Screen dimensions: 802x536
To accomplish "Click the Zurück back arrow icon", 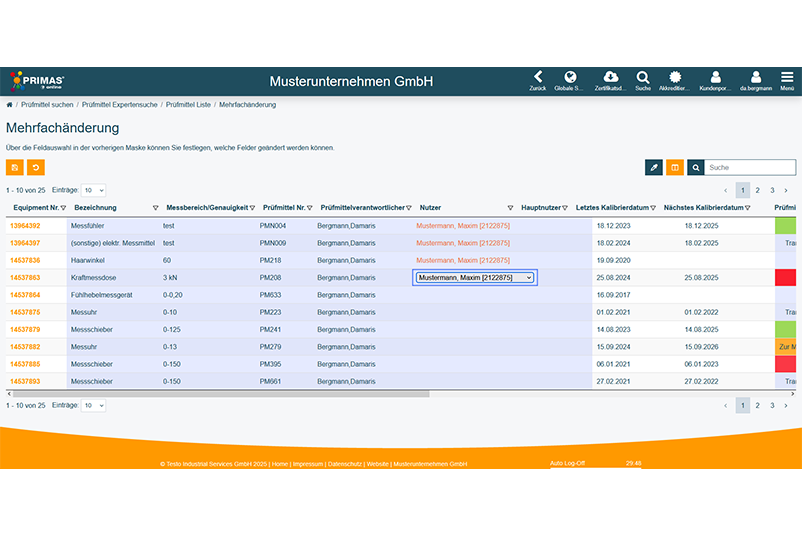I will [538, 77].
